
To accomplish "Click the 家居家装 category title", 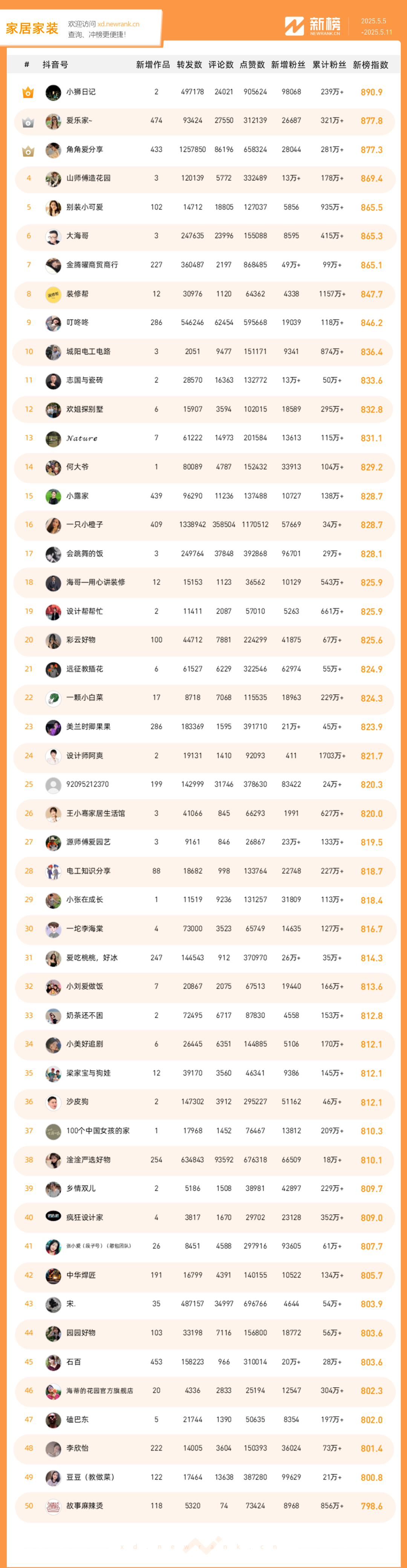I will tap(32, 28).
